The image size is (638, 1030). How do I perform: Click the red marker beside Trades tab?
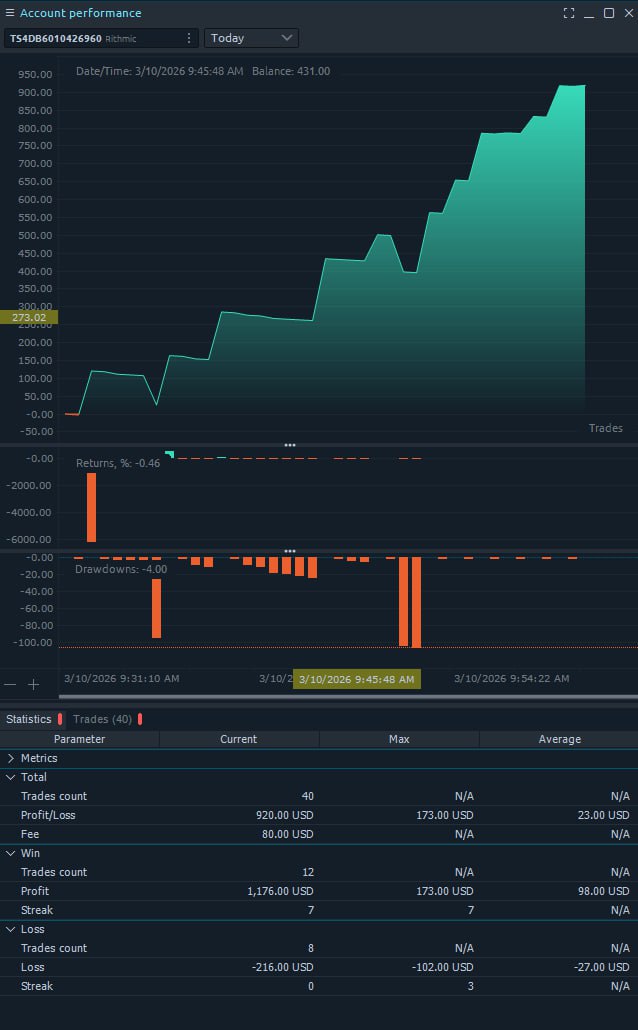140,719
